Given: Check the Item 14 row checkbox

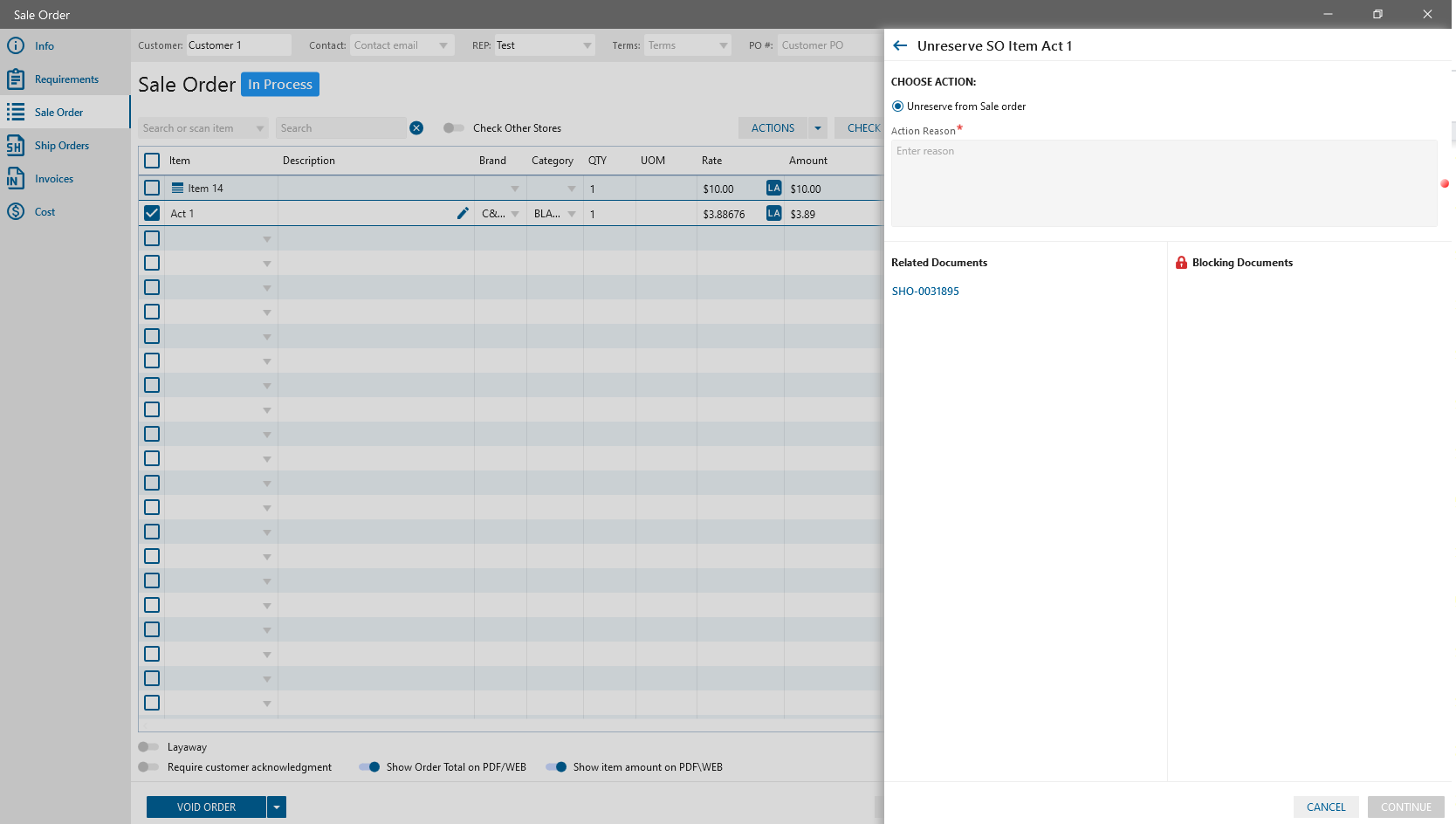Looking at the screenshot, I should click(x=152, y=188).
